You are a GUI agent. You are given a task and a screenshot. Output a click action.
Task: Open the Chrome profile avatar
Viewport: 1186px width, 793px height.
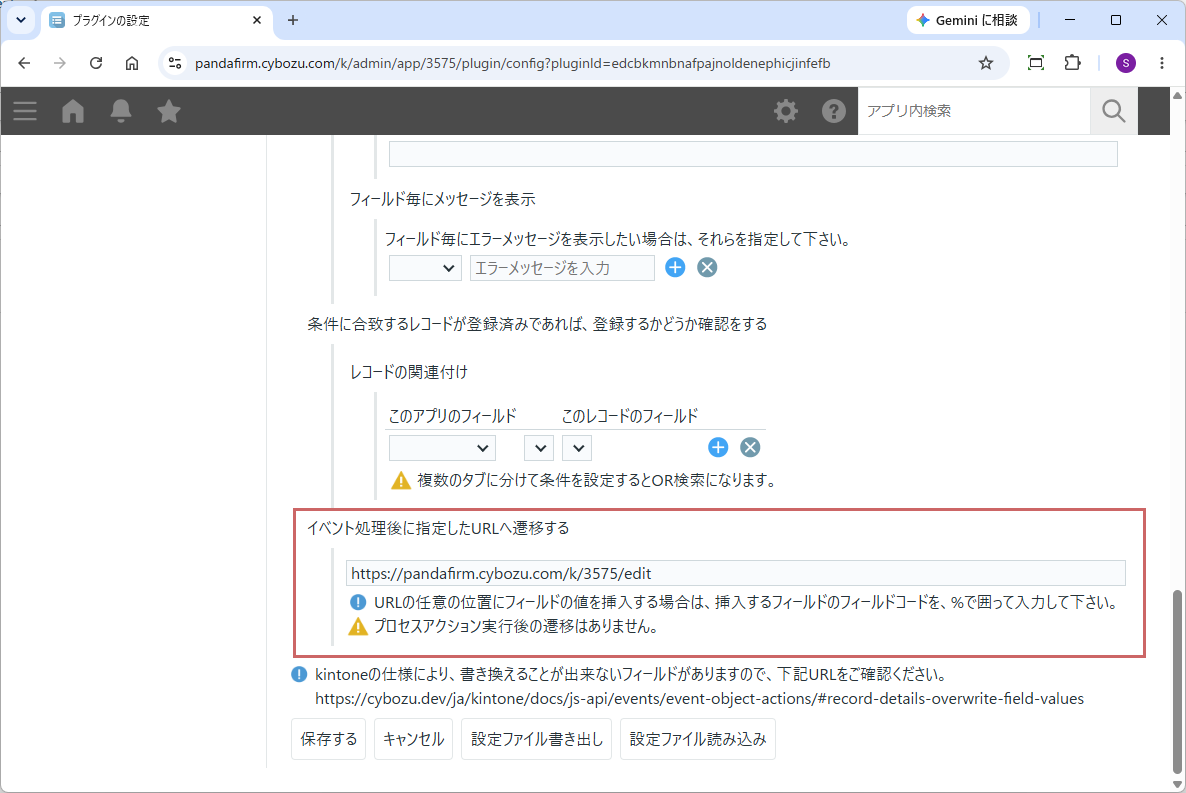click(x=1125, y=63)
